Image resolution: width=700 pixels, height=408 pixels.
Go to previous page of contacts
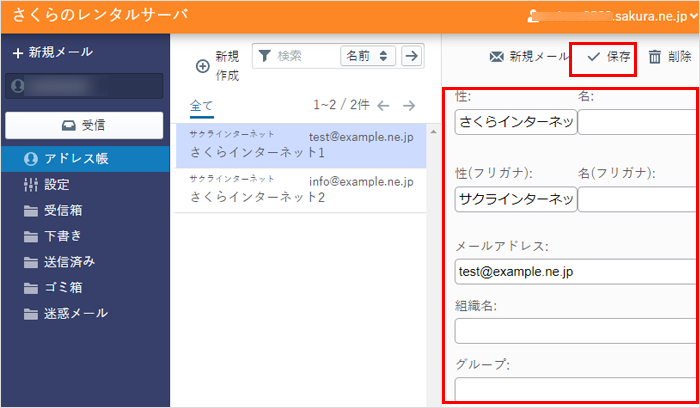(383, 105)
